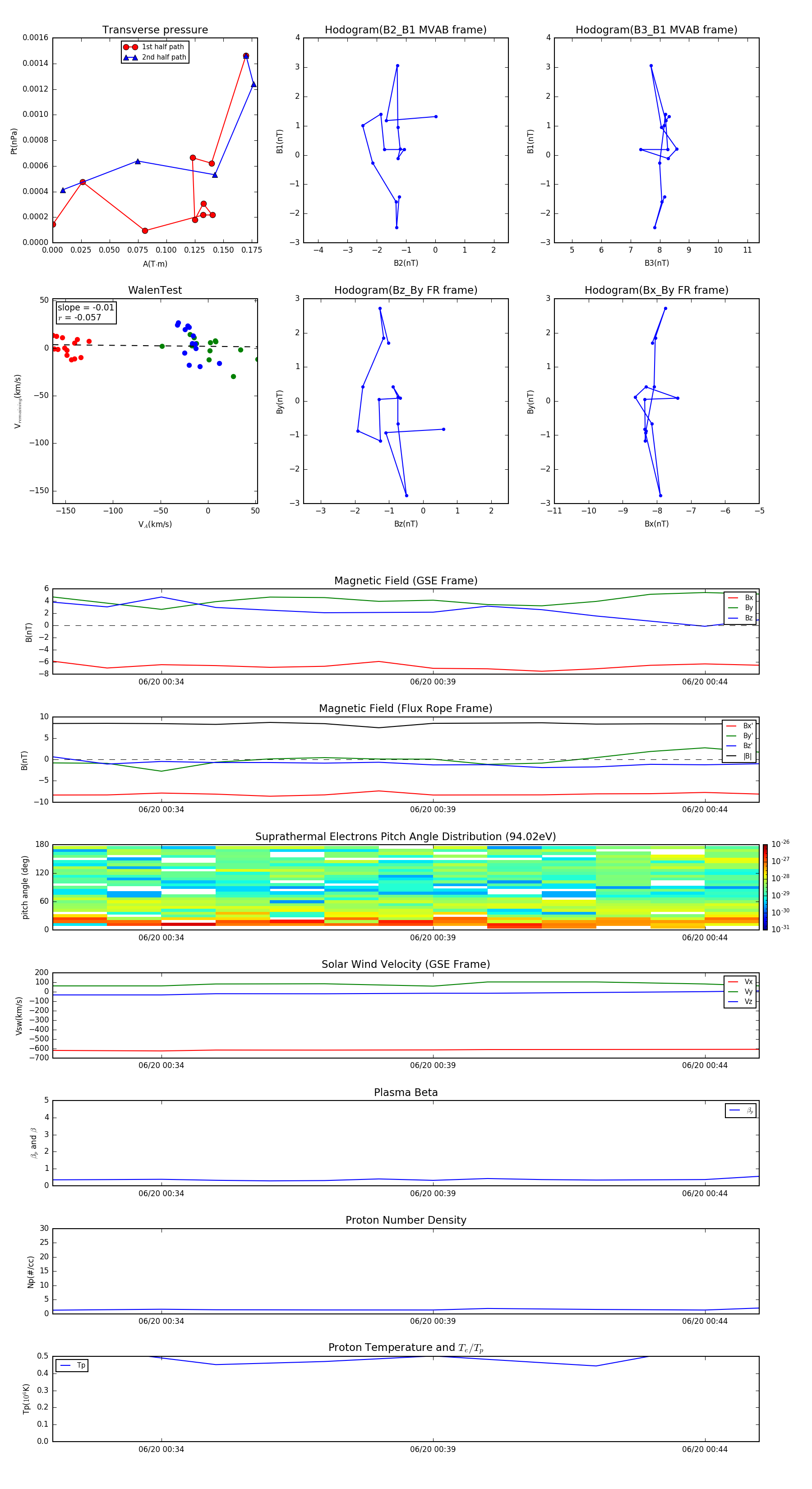Click the pitch angle rainbow colorbar

tap(765, 887)
